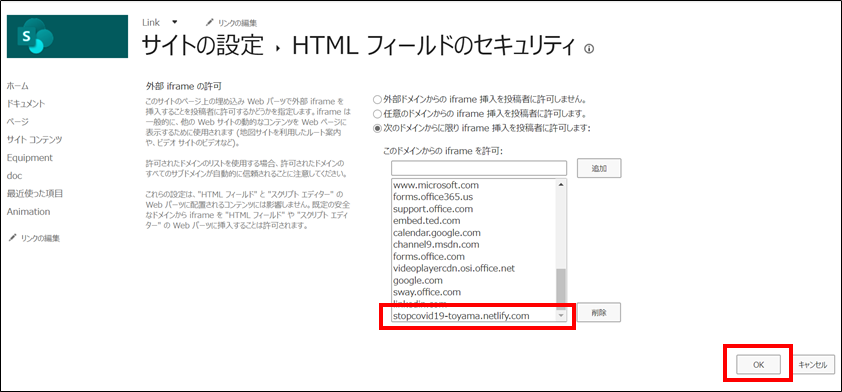Select channel9.msdn.com in domain list

pyautogui.click(x=436, y=244)
